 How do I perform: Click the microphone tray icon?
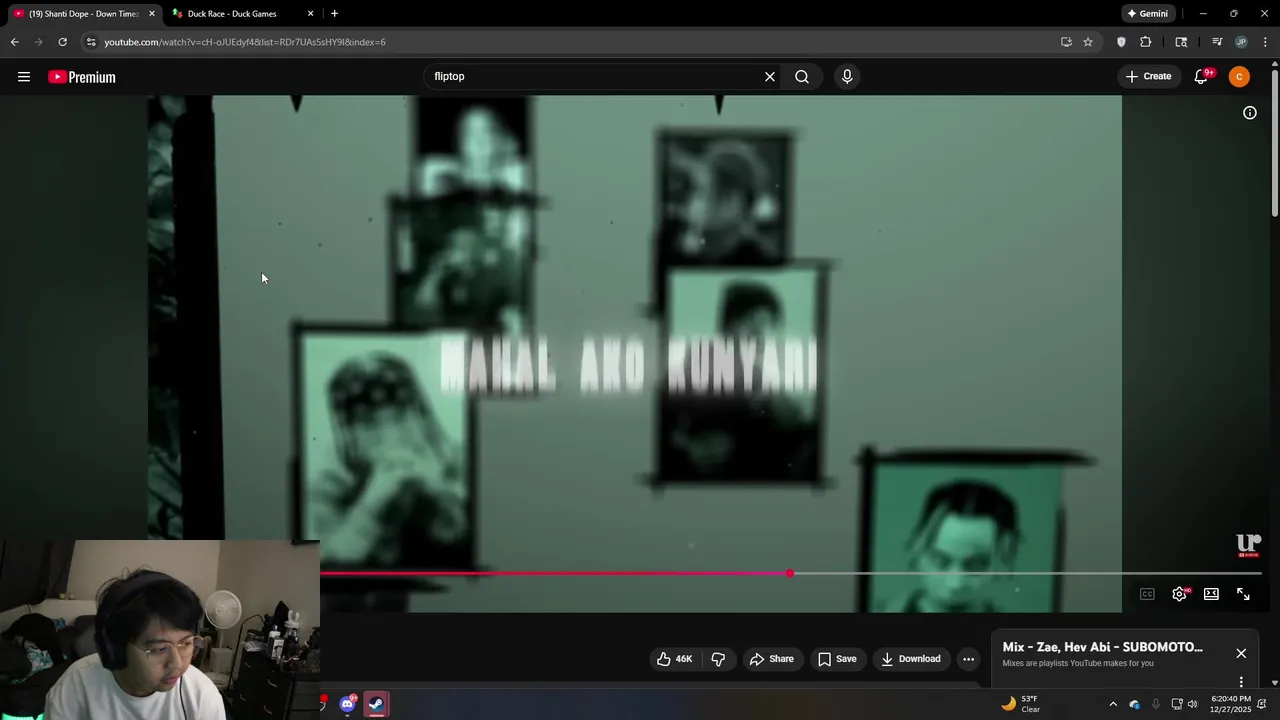pos(1156,704)
